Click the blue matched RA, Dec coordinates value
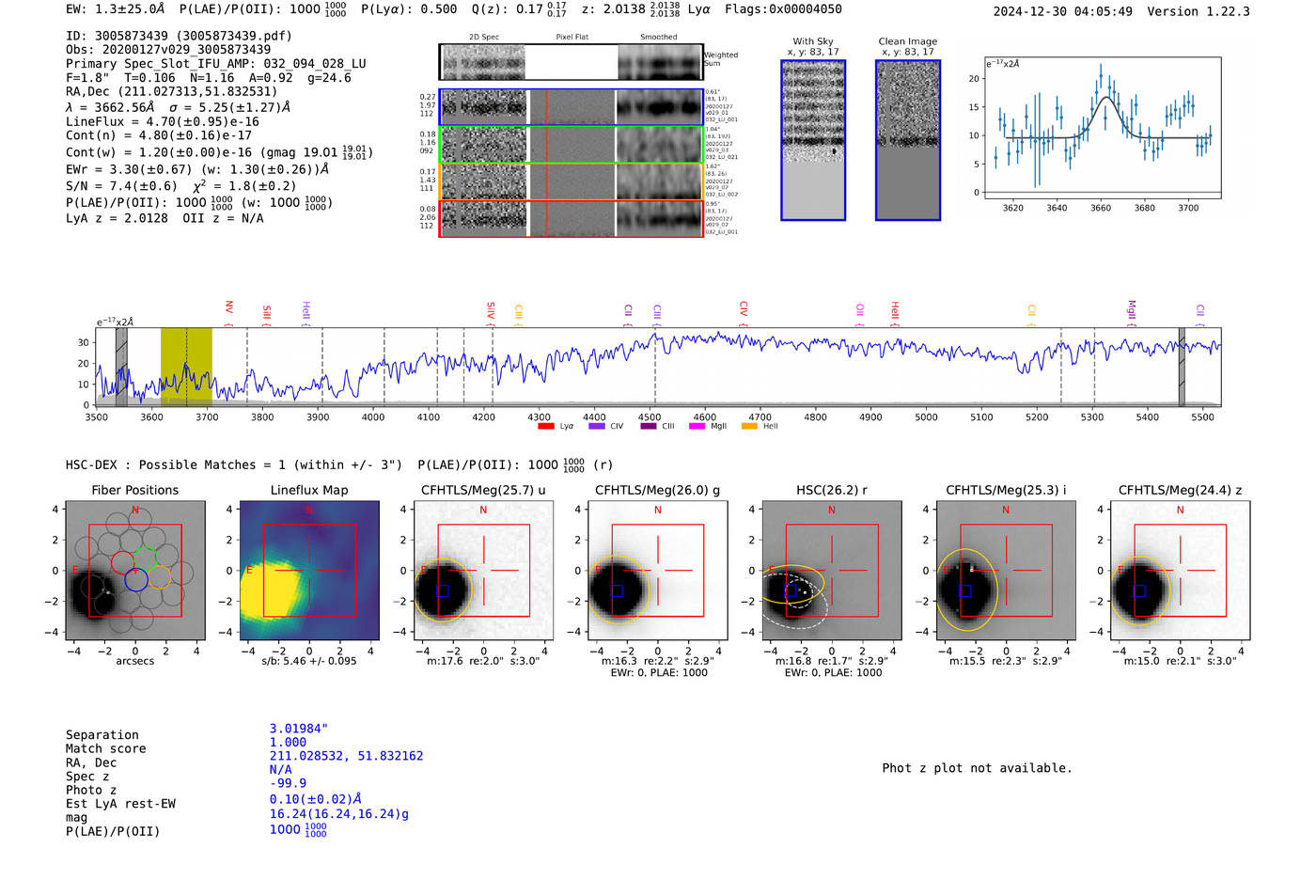The image size is (1316, 896). point(346,756)
